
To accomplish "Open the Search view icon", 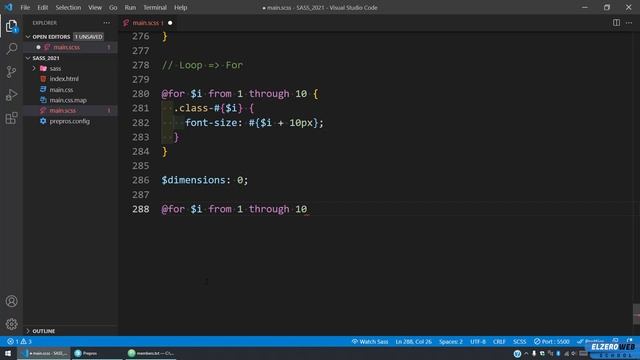I will point(11,49).
